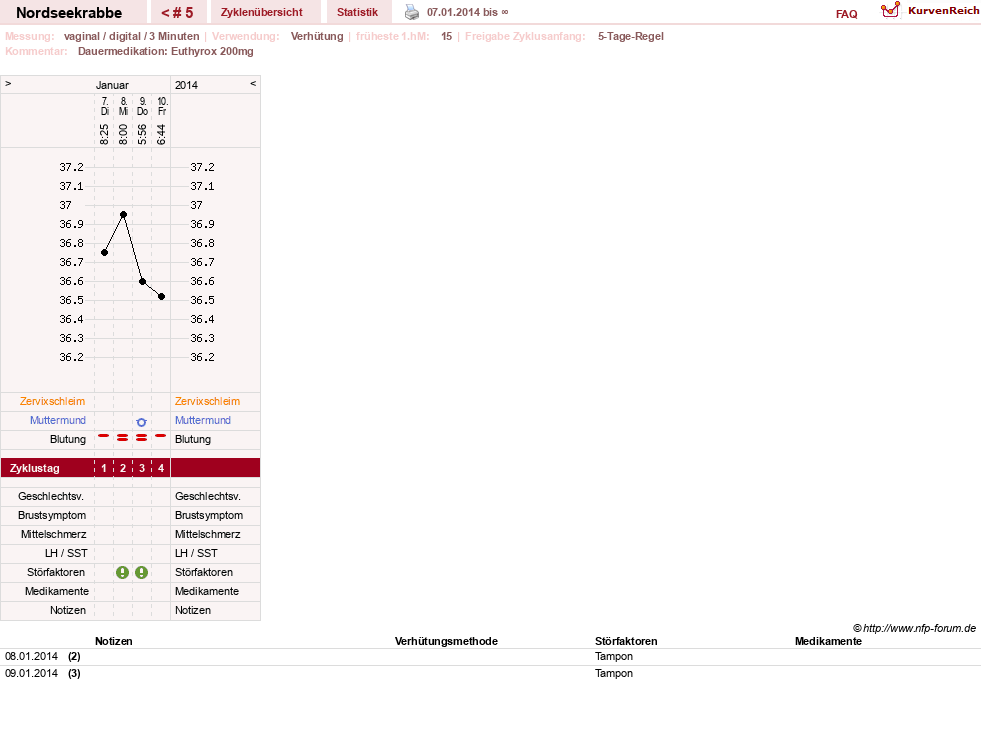Viewport: 981px width, 740px height.
Task: Click the '2014' year header
Action: 186,85
